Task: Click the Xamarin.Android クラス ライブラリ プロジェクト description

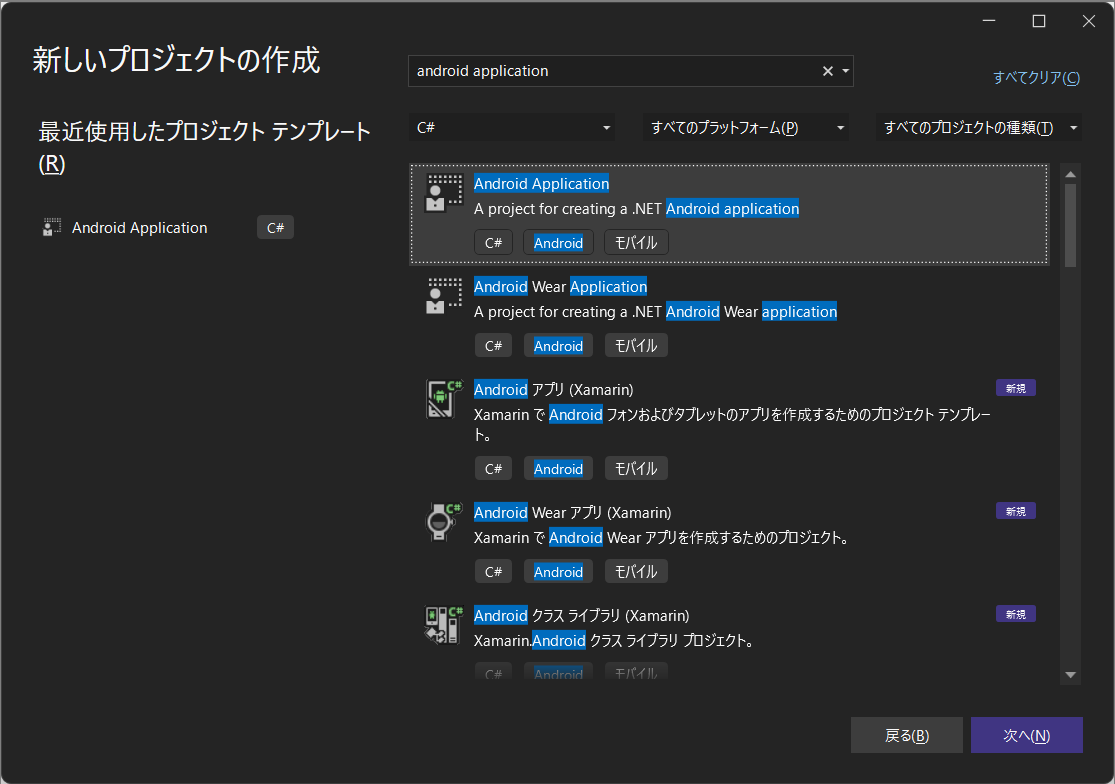Action: click(x=614, y=640)
